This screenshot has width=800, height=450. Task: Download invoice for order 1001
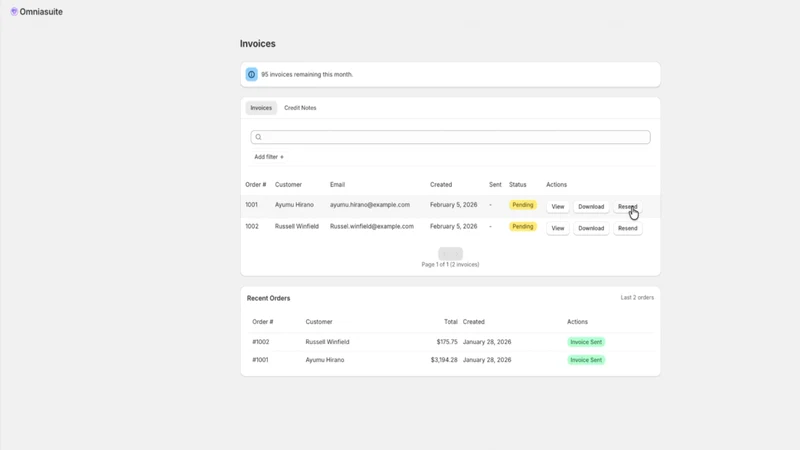[591, 207]
